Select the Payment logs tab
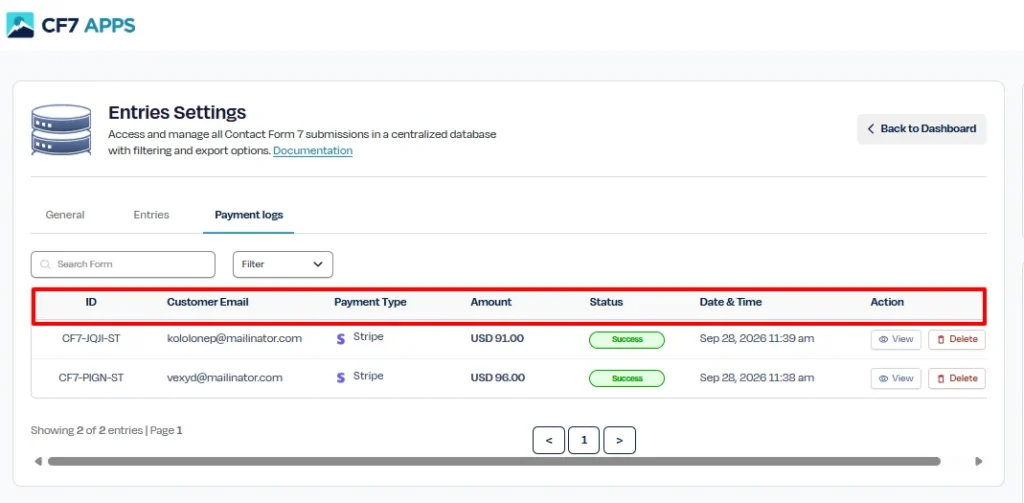1024x503 pixels. tap(249, 215)
